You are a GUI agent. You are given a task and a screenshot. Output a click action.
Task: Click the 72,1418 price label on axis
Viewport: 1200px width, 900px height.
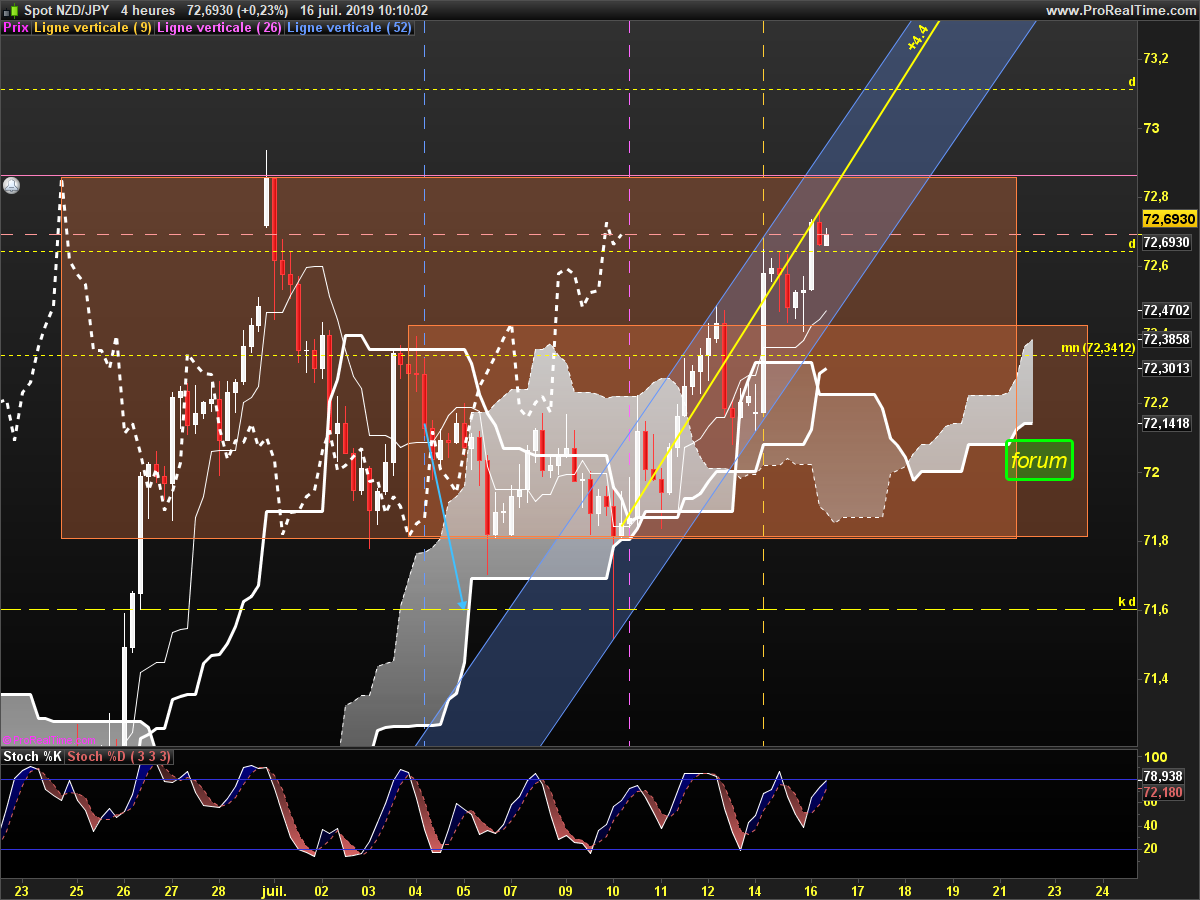1166,424
